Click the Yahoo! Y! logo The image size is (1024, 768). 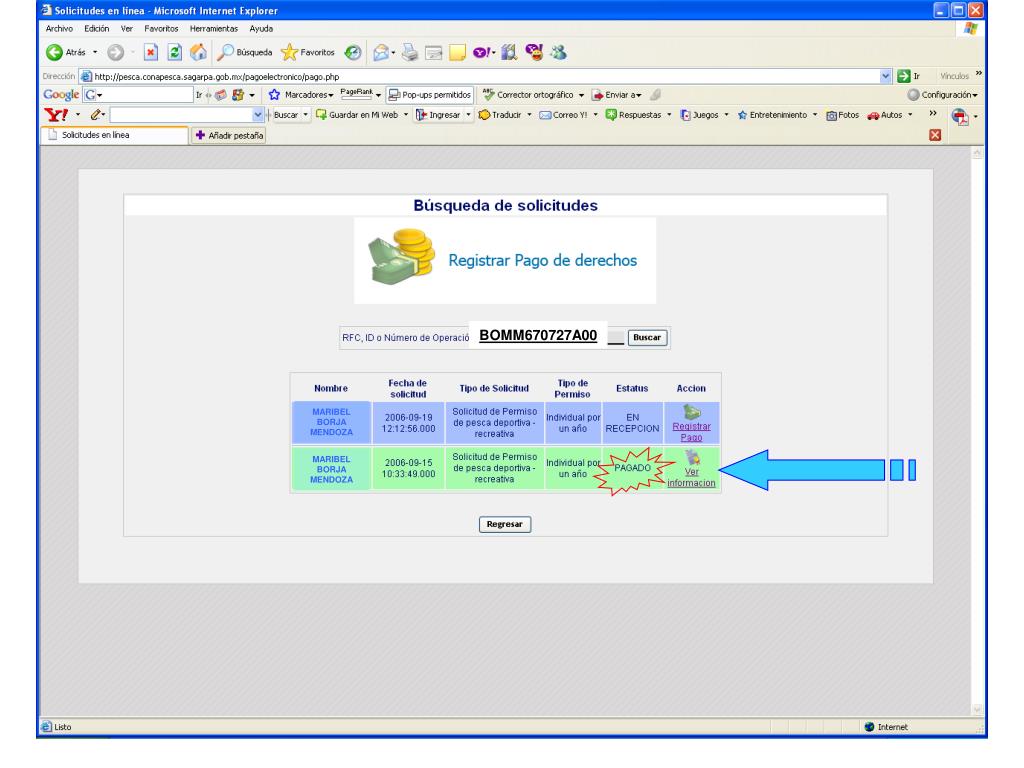(56, 115)
